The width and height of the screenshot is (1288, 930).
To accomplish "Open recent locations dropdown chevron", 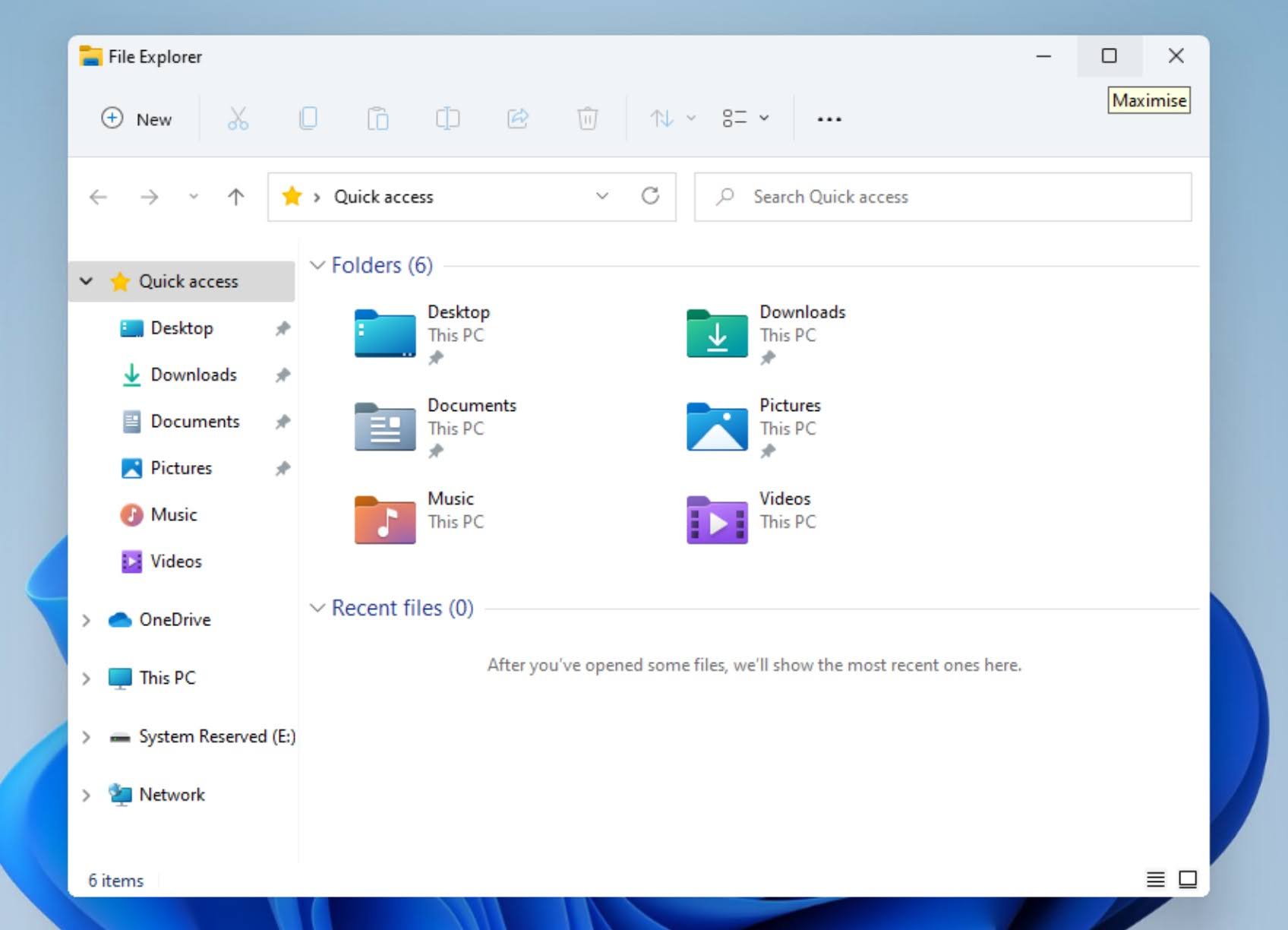I will (x=194, y=197).
